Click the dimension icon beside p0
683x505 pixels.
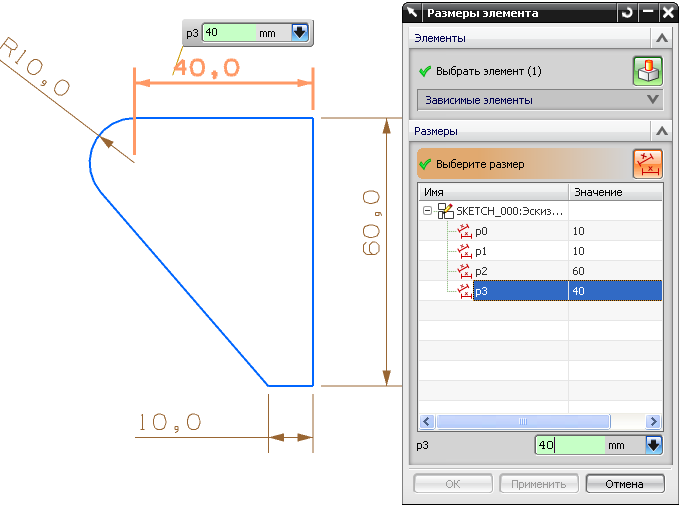pyautogui.click(x=464, y=231)
